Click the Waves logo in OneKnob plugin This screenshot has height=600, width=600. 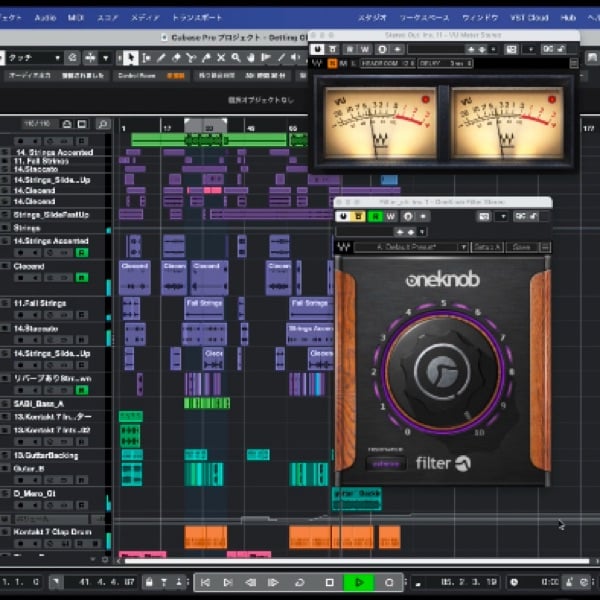(345, 246)
